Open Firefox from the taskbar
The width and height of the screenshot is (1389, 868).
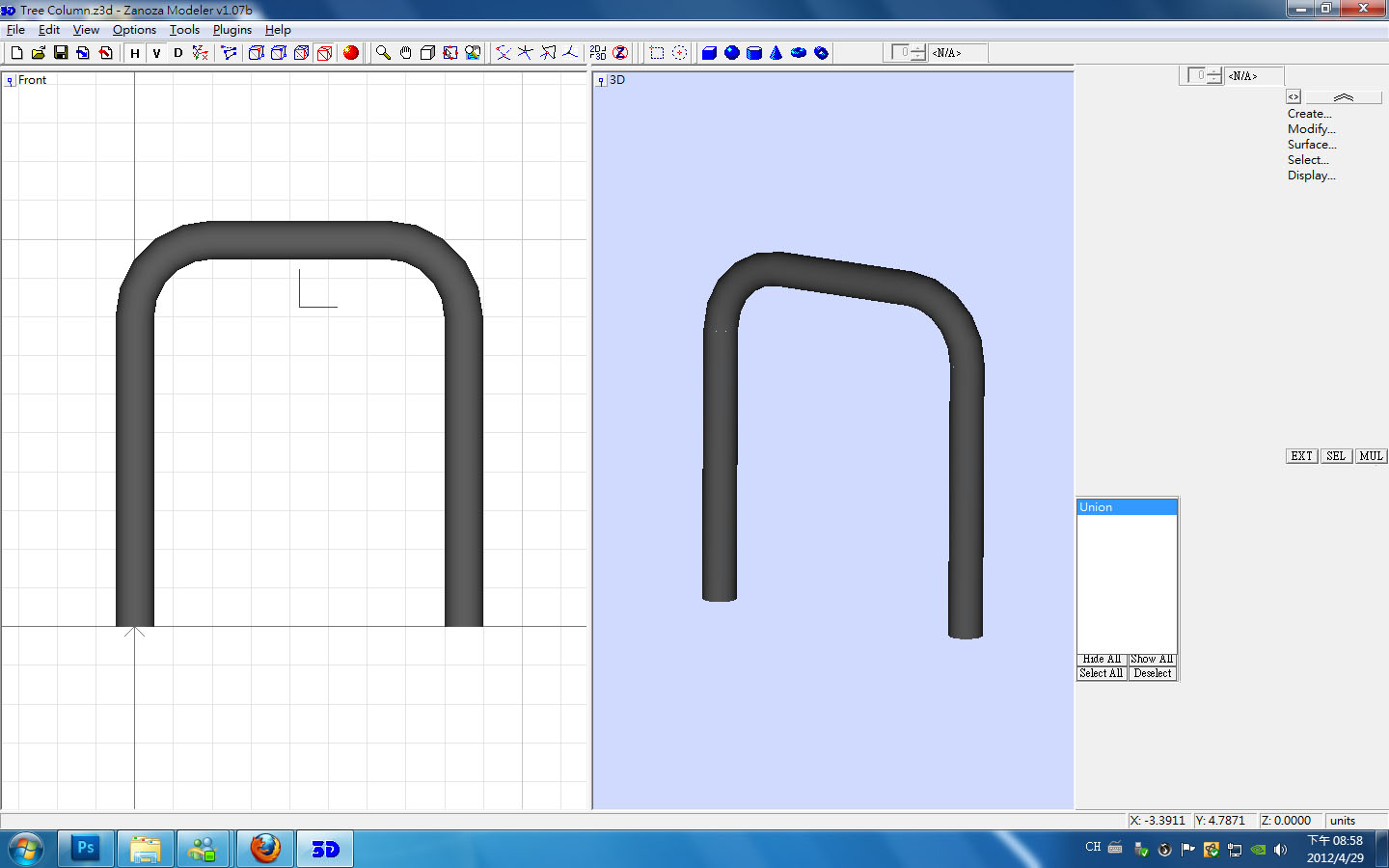264,849
